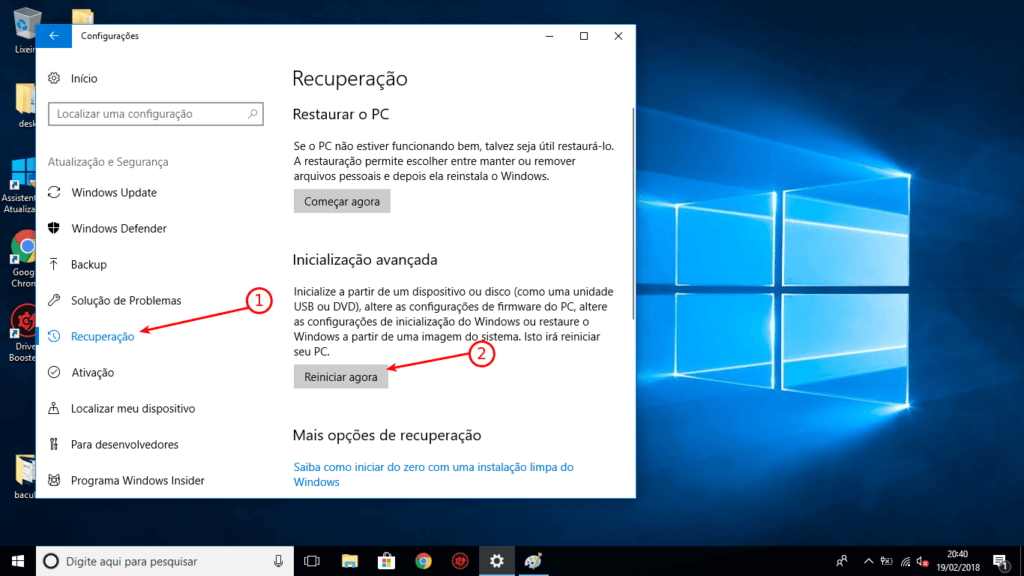Click the Localizar uma configuração search box
The image size is (1024, 576).
tap(155, 114)
